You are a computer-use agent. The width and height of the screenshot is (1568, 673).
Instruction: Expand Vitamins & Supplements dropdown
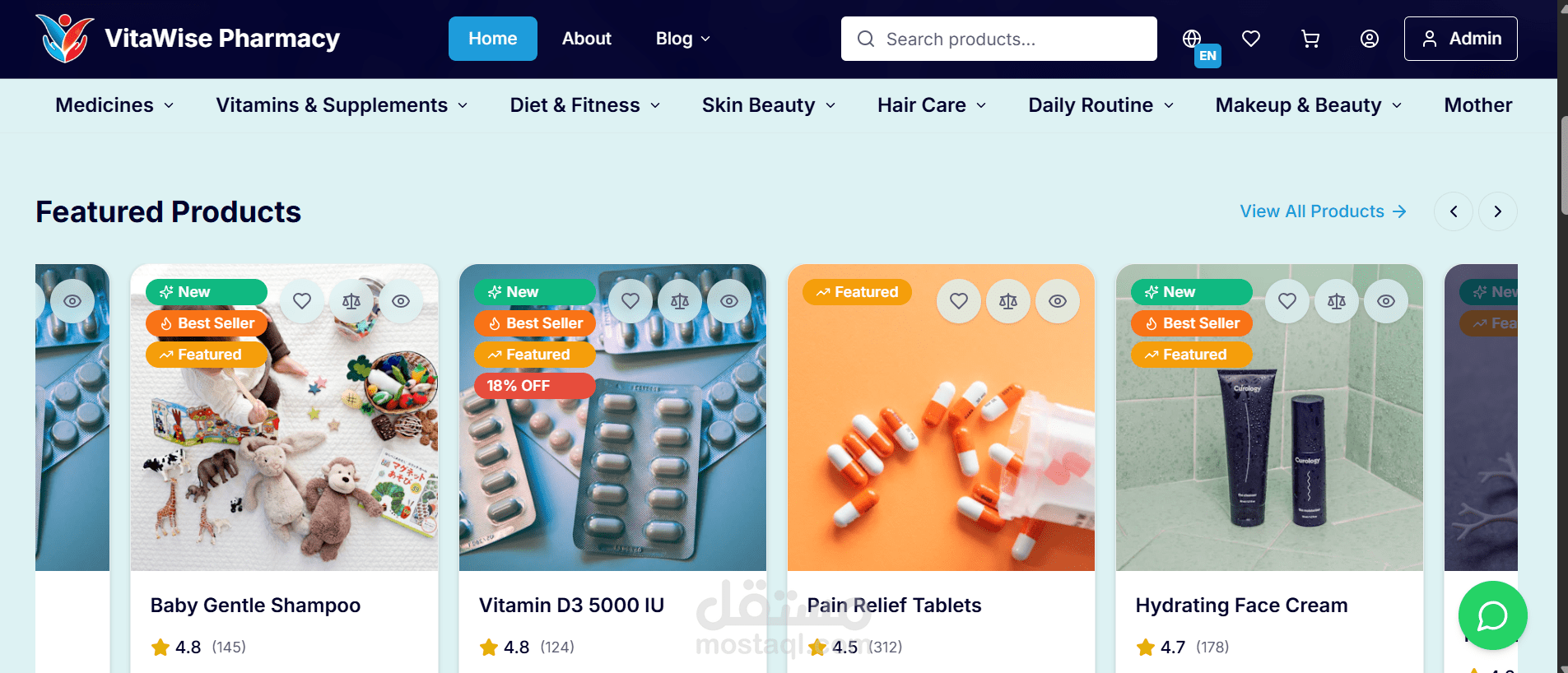pos(342,105)
